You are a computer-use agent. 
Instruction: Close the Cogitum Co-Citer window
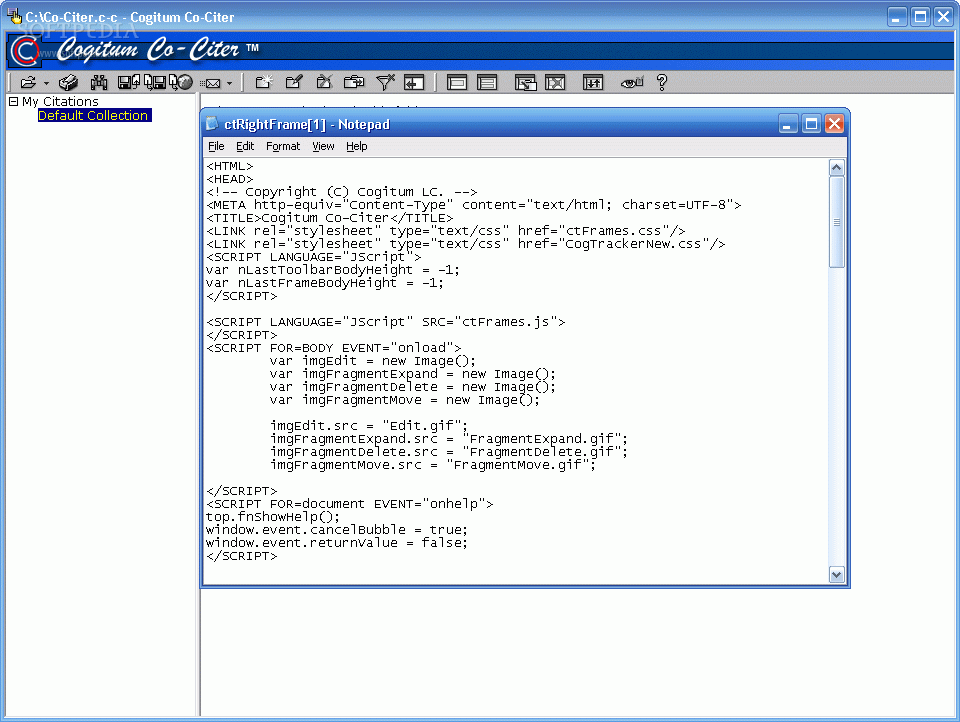click(943, 17)
